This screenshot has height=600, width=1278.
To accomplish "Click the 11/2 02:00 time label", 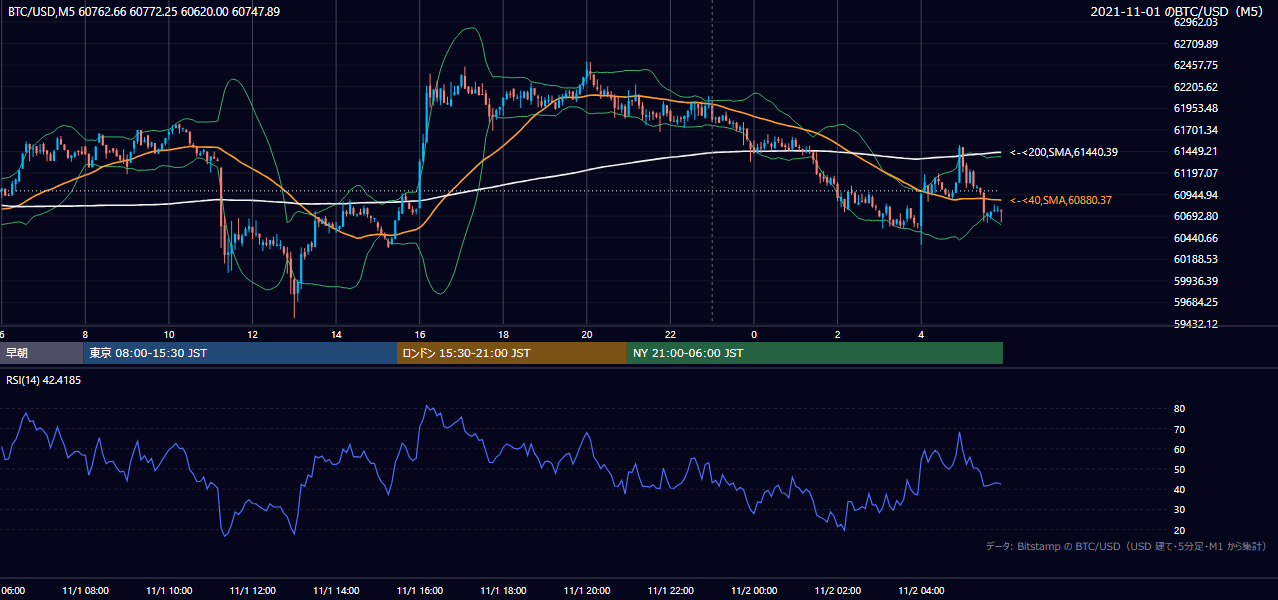I will coord(838,590).
